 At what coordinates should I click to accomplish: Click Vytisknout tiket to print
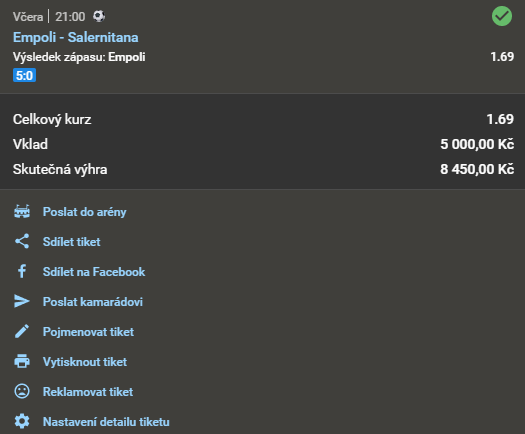click(x=85, y=362)
